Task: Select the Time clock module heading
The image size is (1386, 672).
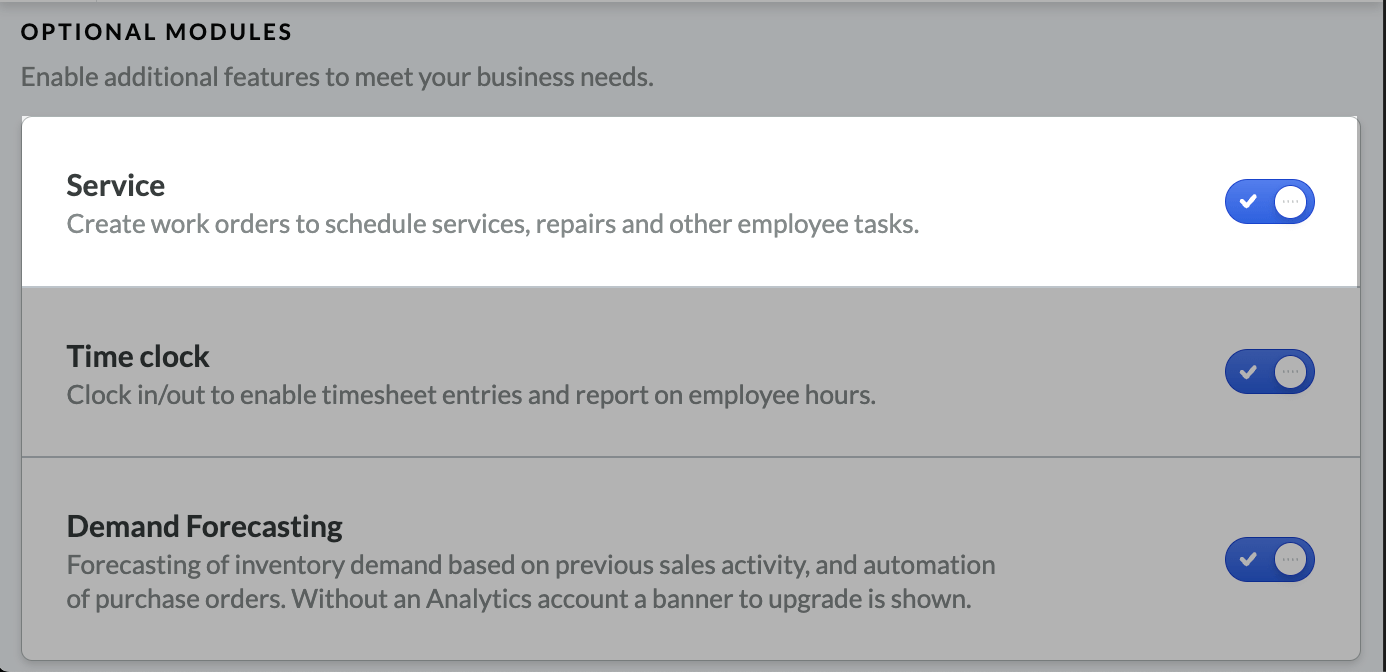Action: point(138,356)
